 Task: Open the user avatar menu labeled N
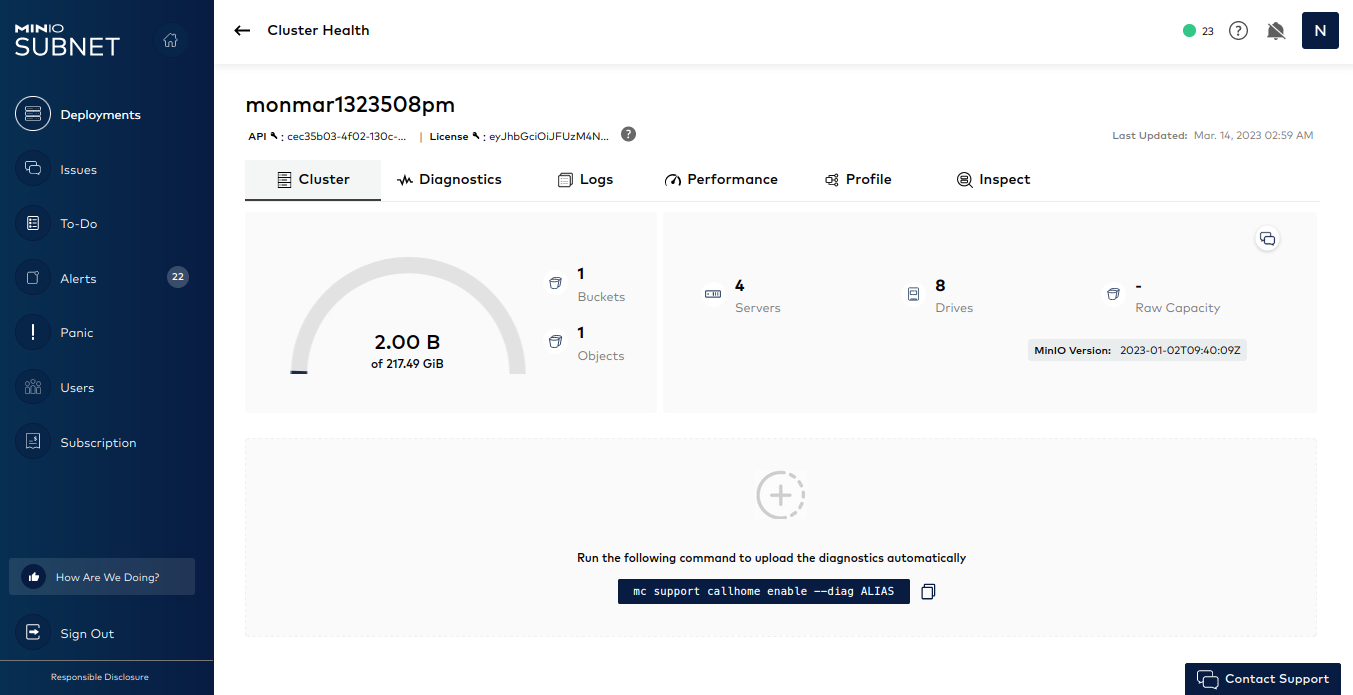coord(1319,31)
